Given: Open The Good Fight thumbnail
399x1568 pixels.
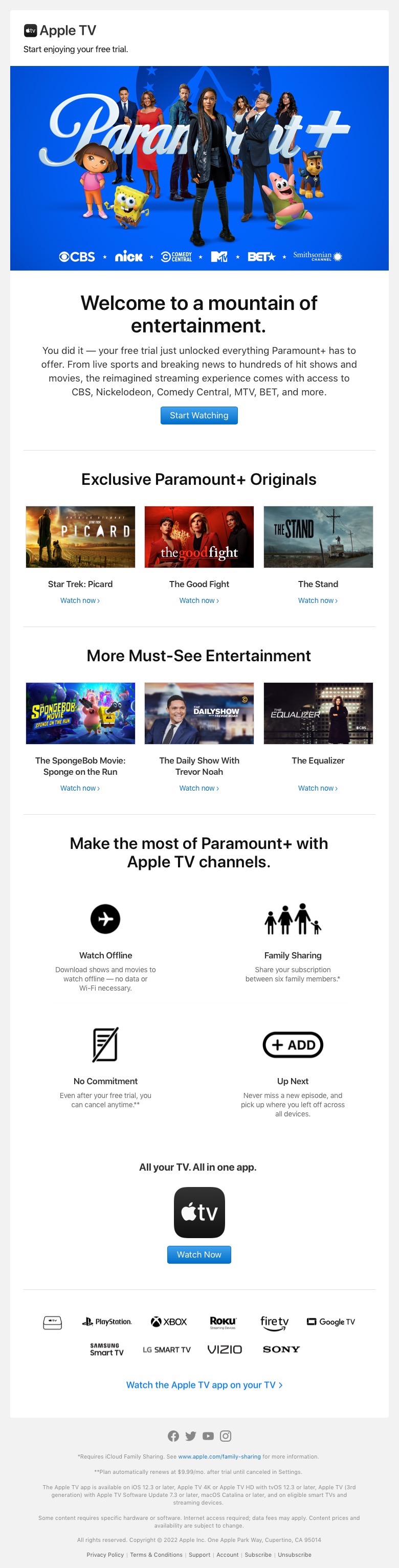Looking at the screenshot, I should pos(199,537).
